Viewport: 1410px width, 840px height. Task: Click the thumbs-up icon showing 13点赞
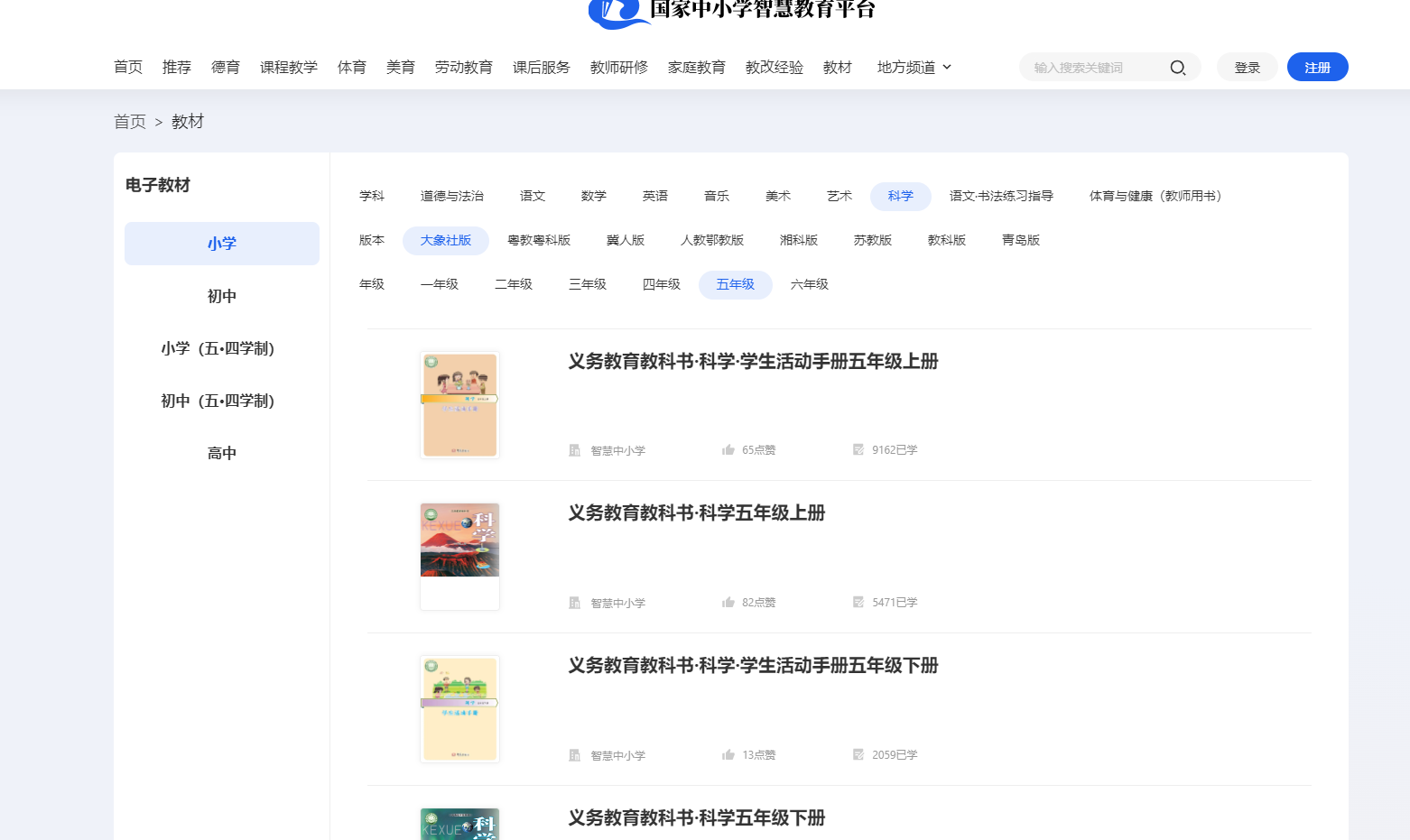729,754
